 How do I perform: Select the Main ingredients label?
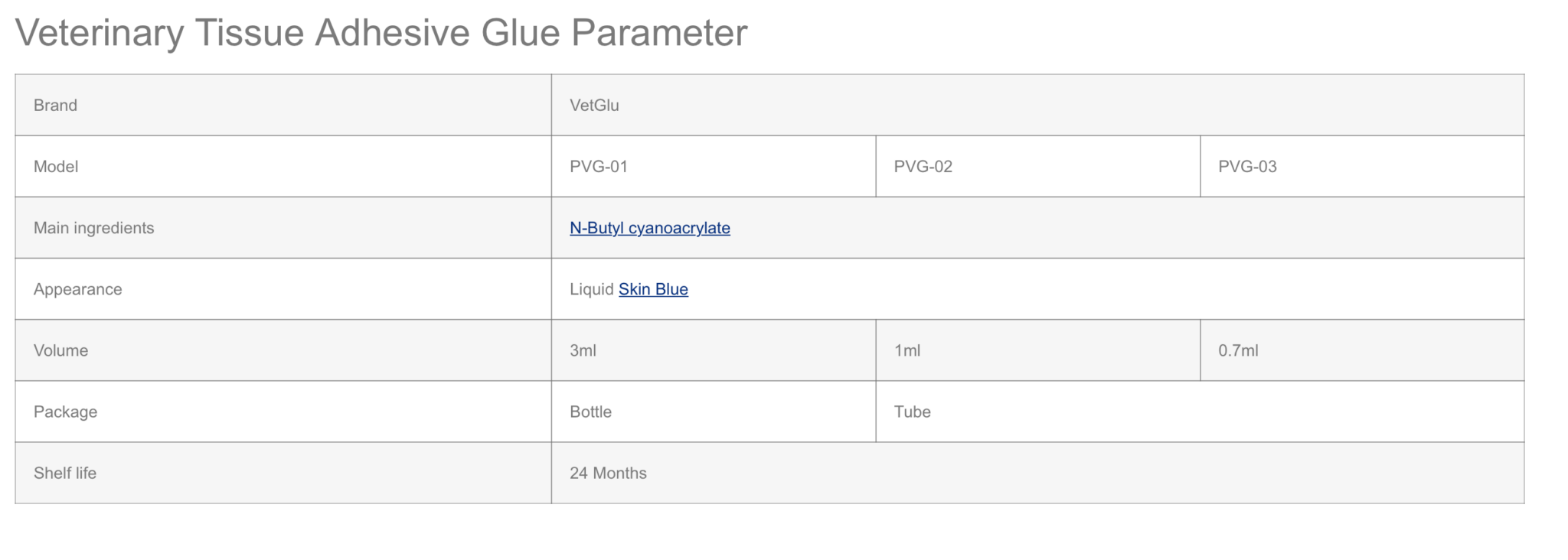pyautogui.click(x=93, y=228)
